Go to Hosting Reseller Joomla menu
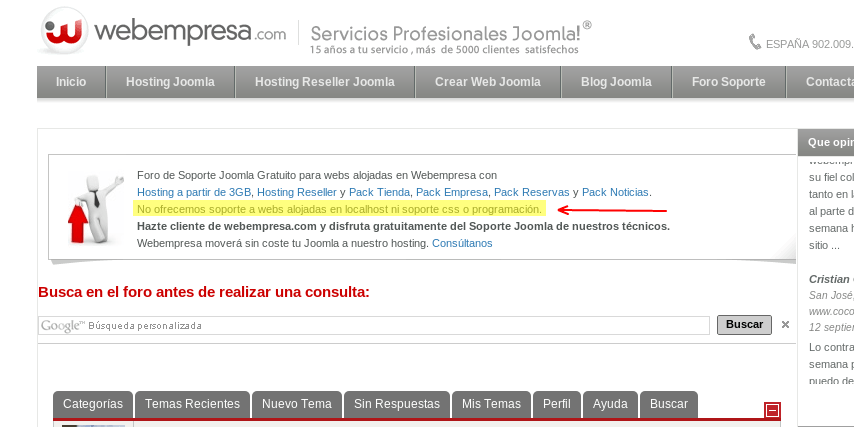 (x=325, y=82)
